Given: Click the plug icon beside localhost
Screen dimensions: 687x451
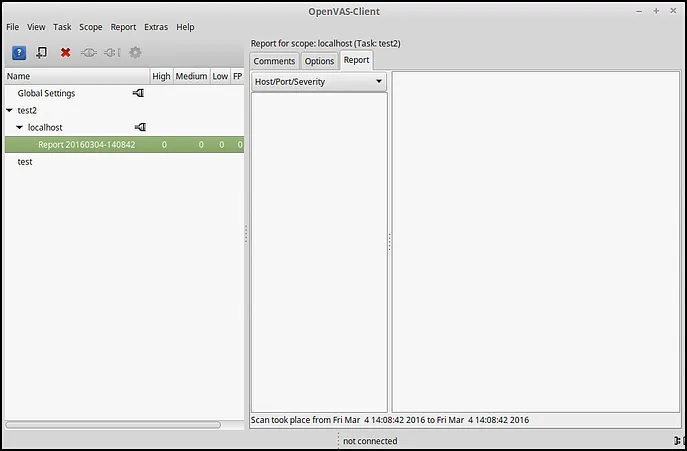Looking at the screenshot, I should click(x=140, y=127).
